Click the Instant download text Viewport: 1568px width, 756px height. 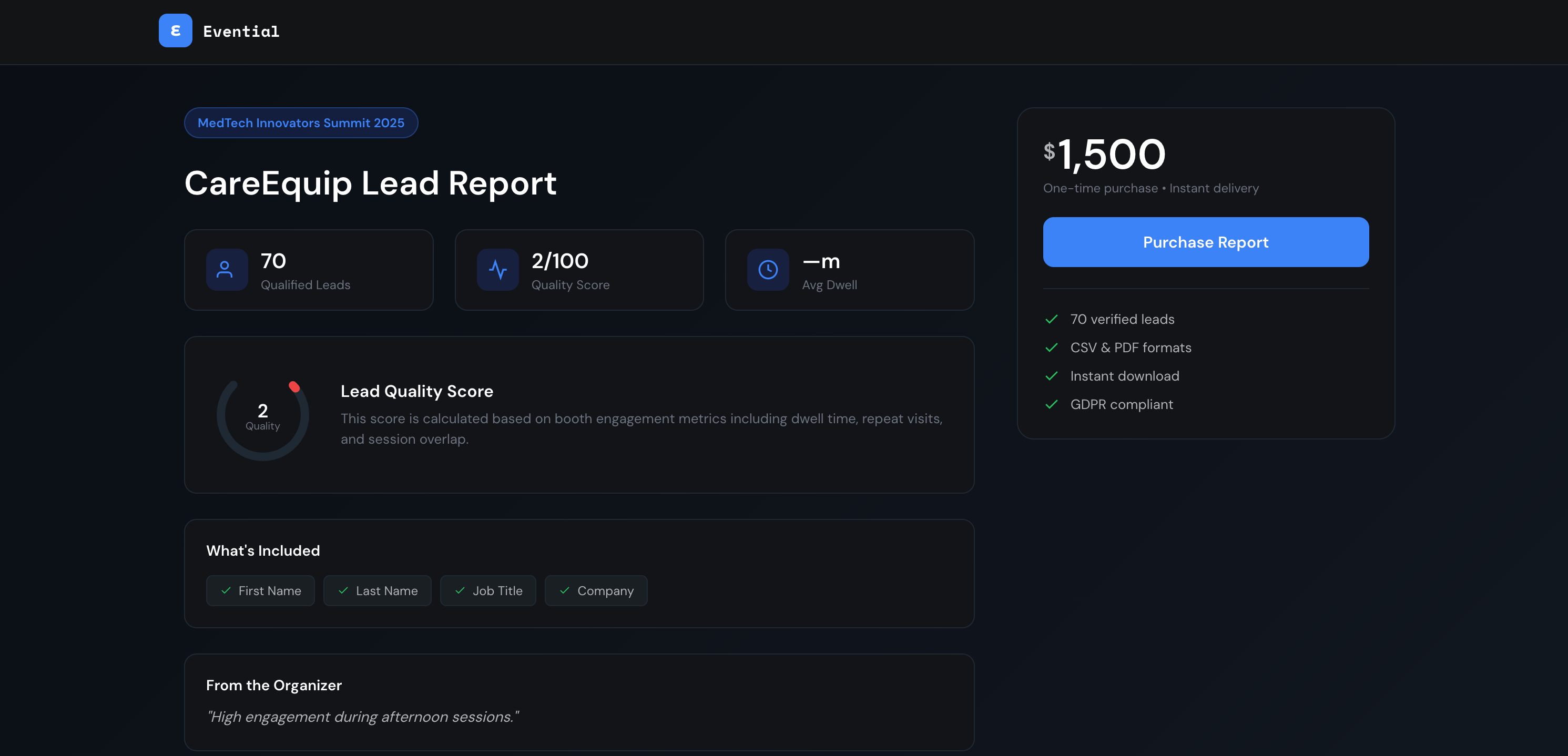(x=1124, y=376)
